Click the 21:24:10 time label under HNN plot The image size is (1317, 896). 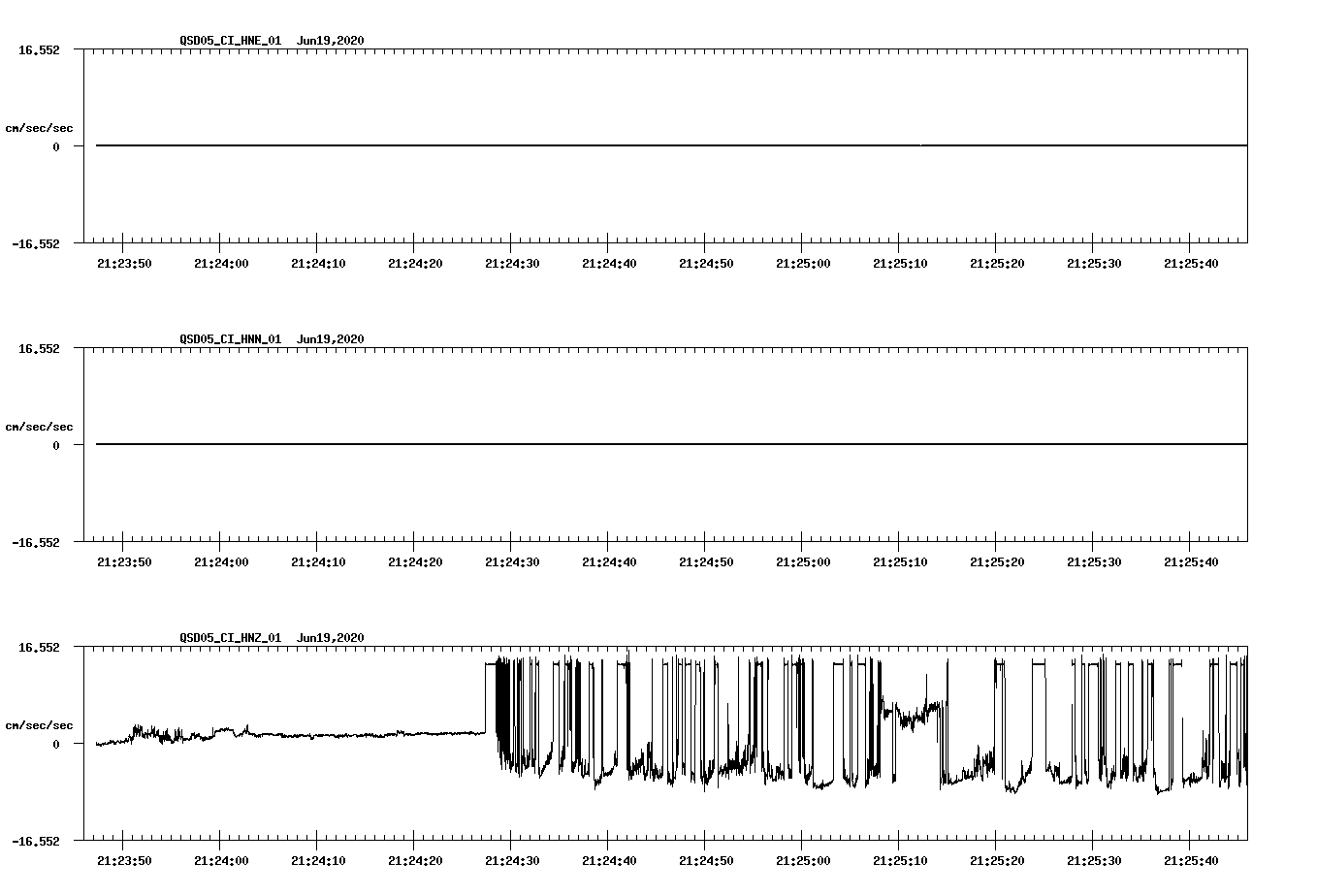tap(318, 562)
